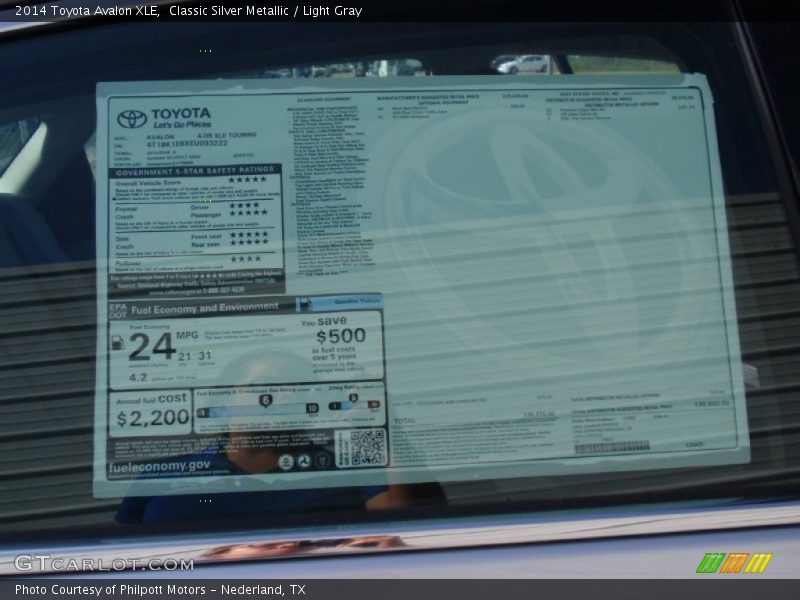The image size is (800, 600).
Task: Click the QR code on the fuel label
Action: (x=367, y=447)
